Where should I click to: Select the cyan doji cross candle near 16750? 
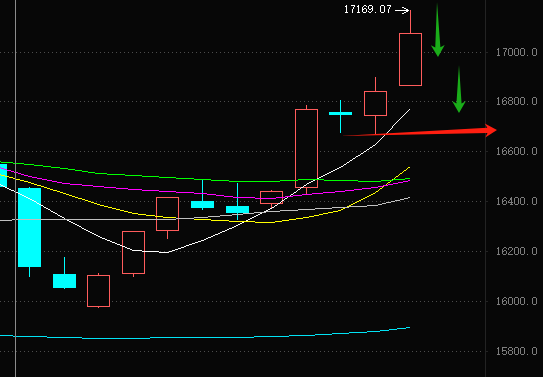(x=340, y=114)
